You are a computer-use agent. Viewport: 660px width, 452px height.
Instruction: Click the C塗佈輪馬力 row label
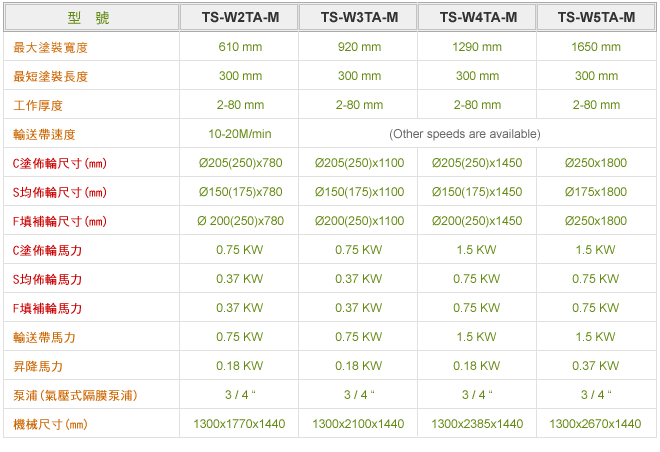click(x=47, y=250)
